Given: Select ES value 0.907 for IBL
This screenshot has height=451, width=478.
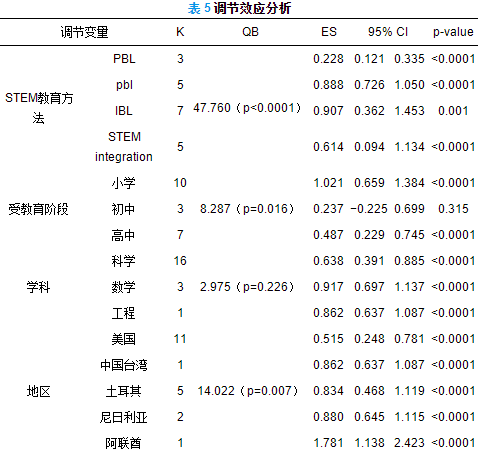Looking at the screenshot, I should click(328, 111).
